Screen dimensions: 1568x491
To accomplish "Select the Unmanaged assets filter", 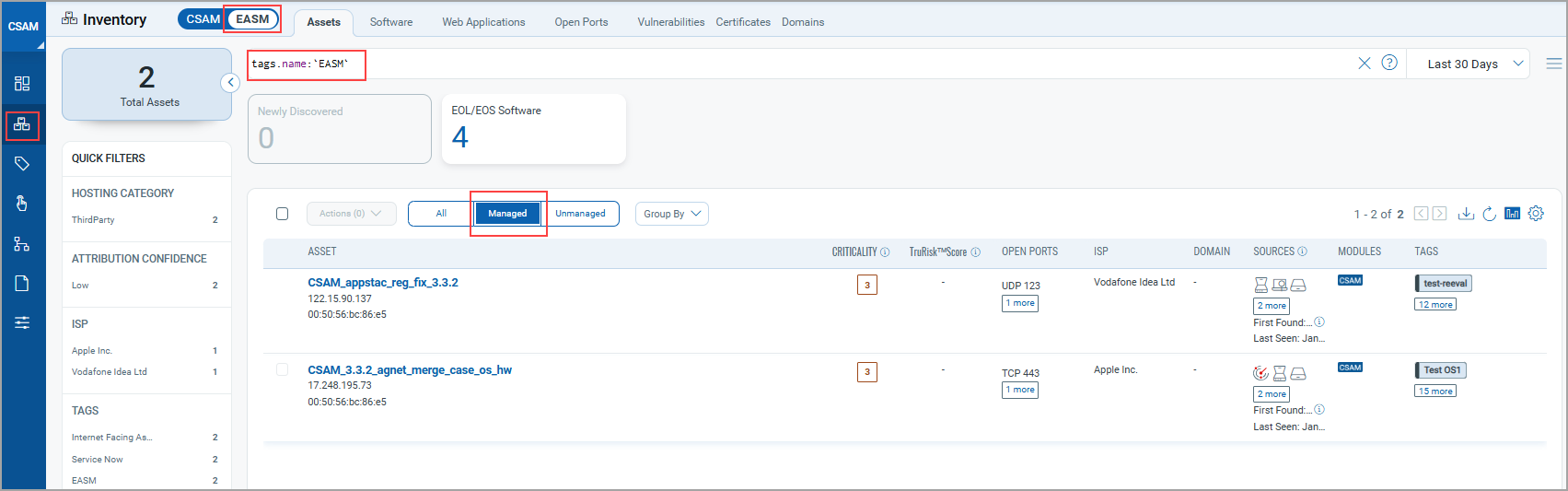I will click(x=580, y=214).
